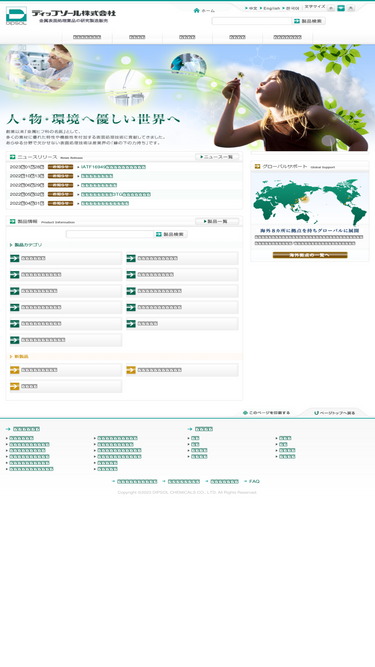Focus the product information search field
Screen dimensions: 375x667
tap(110, 234)
